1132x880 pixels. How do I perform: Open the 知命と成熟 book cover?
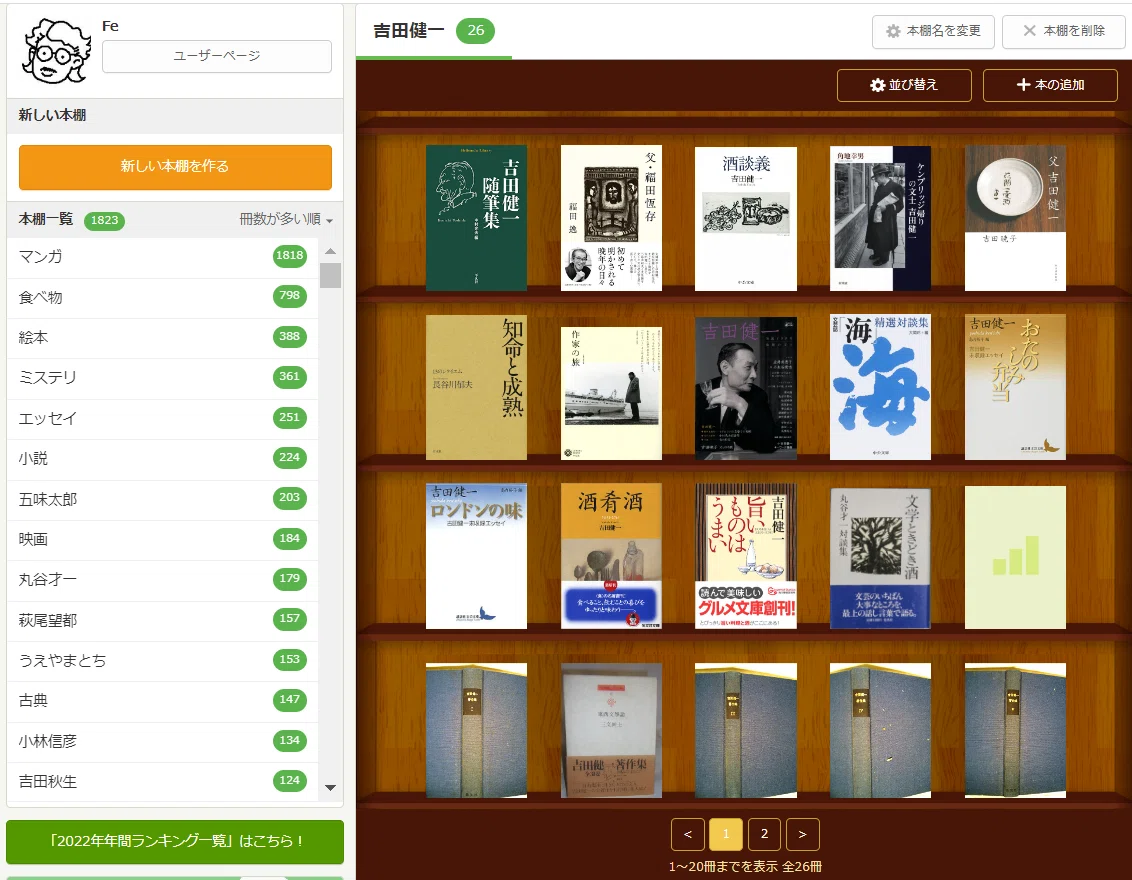476,388
